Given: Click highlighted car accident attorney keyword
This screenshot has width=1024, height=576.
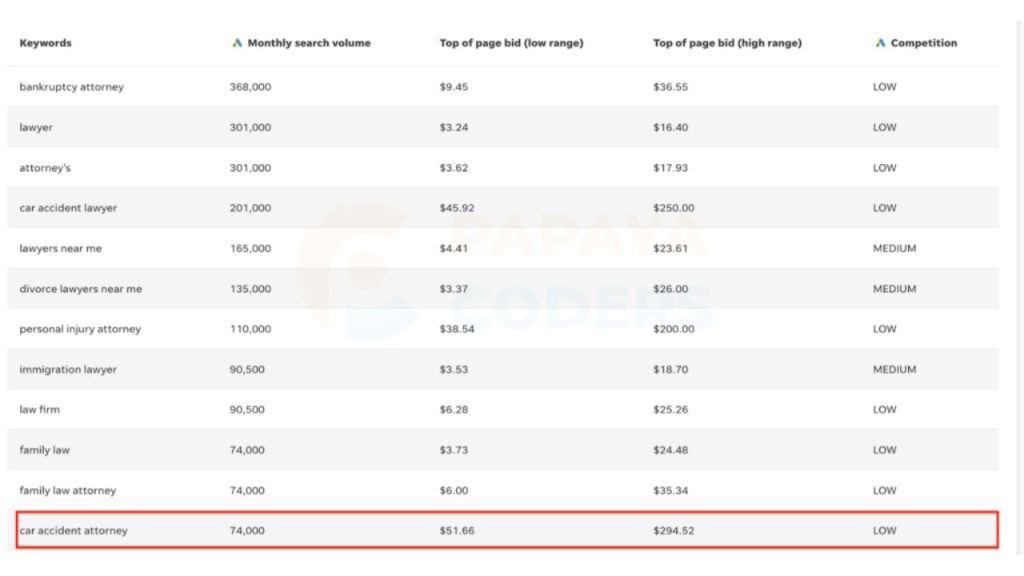Looking at the screenshot, I should (73, 531).
